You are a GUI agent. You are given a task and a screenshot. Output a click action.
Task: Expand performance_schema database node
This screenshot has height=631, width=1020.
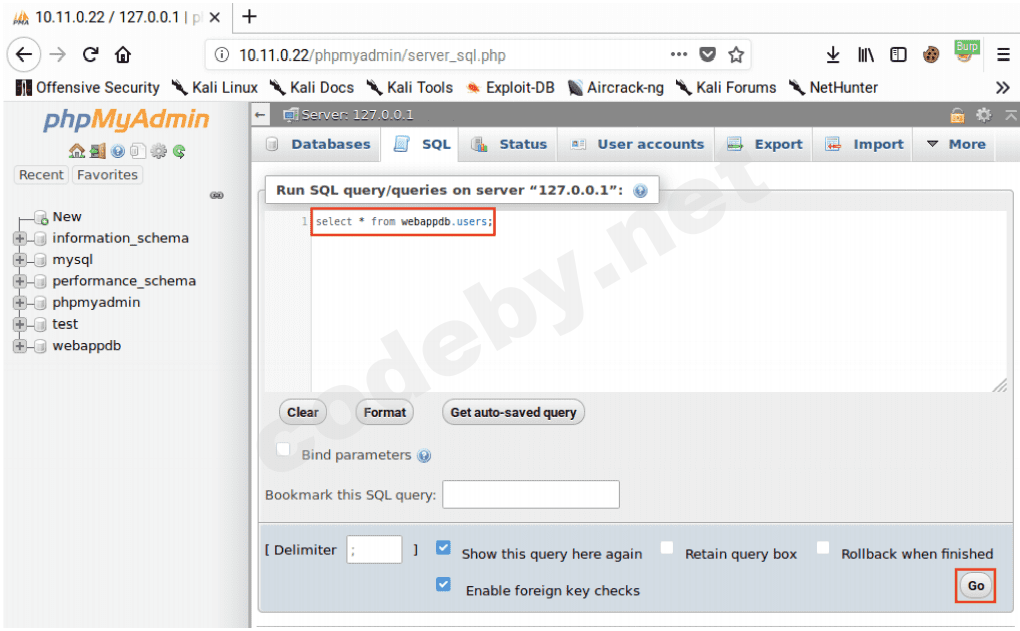tap(20, 281)
